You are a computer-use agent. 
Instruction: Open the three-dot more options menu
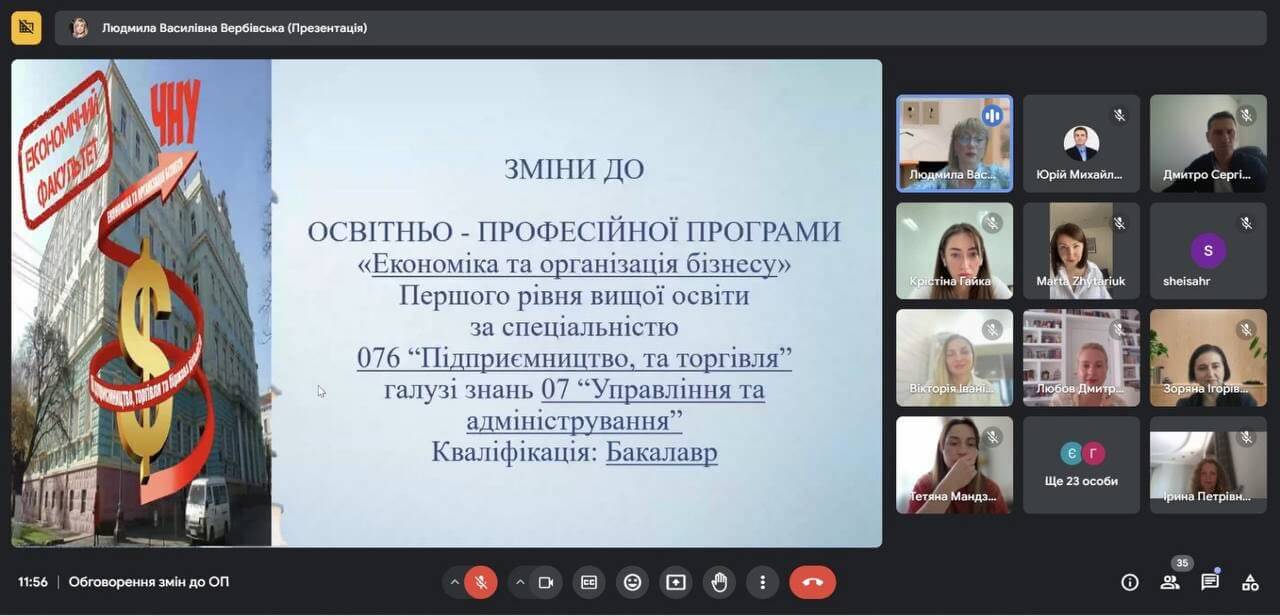coord(762,582)
